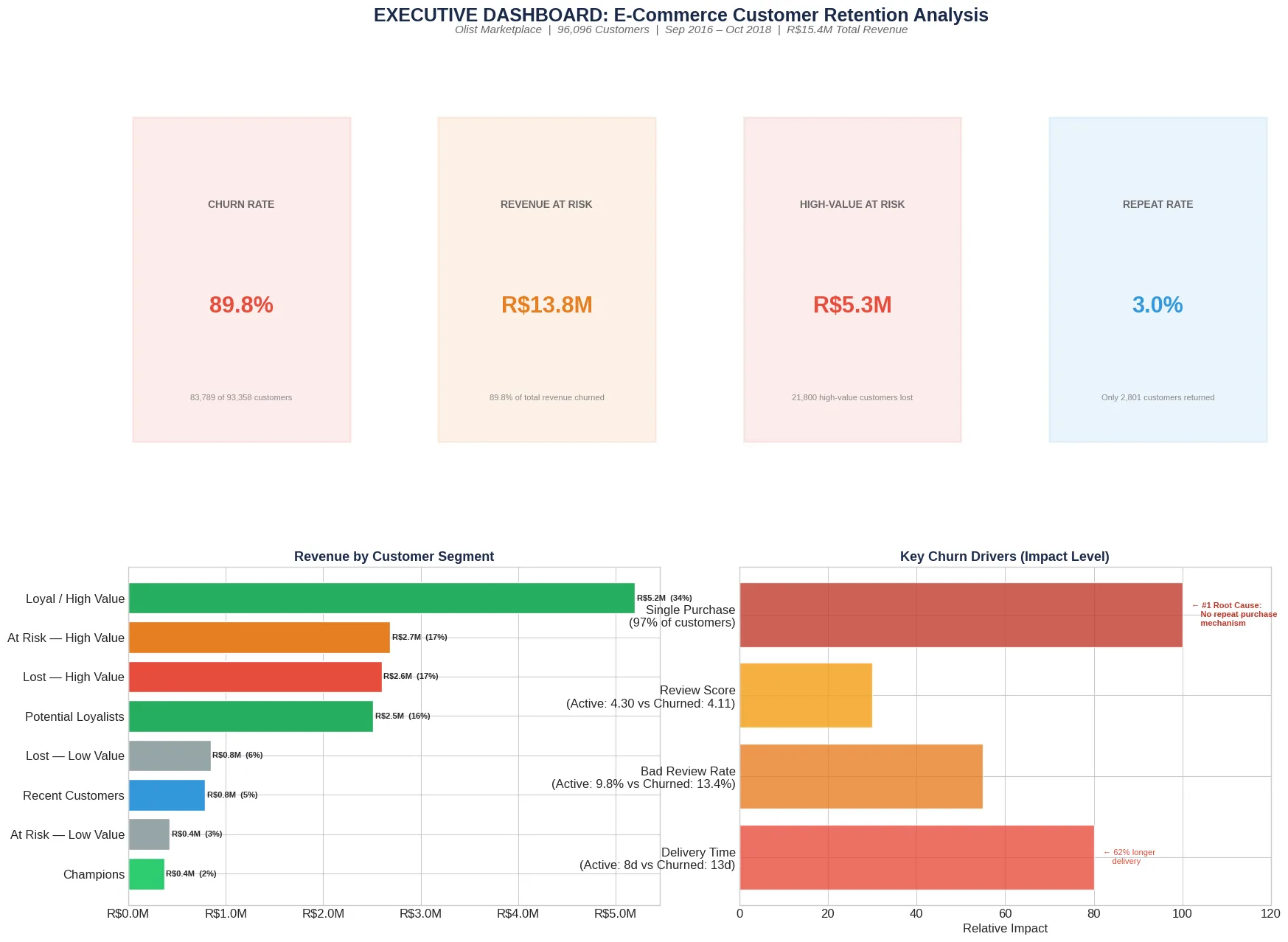Select the Loyal / High Value bar

[381, 598]
